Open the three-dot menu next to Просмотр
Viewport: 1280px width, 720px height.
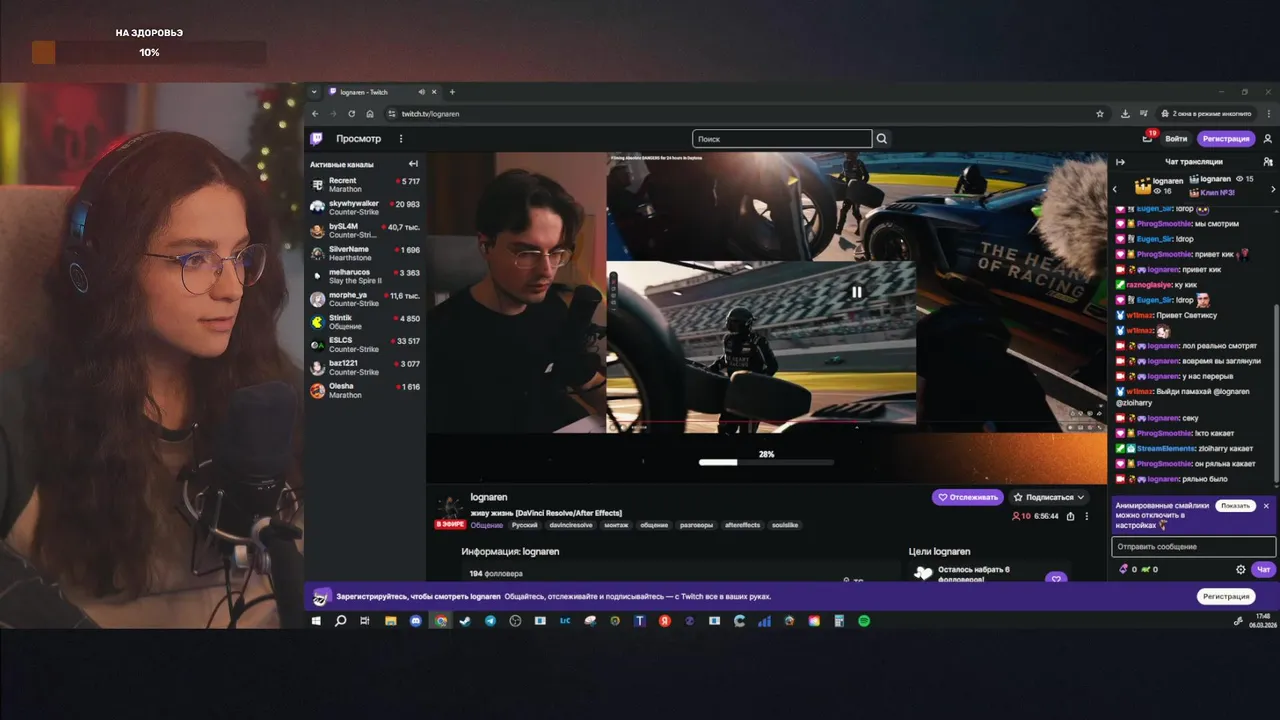click(x=401, y=139)
